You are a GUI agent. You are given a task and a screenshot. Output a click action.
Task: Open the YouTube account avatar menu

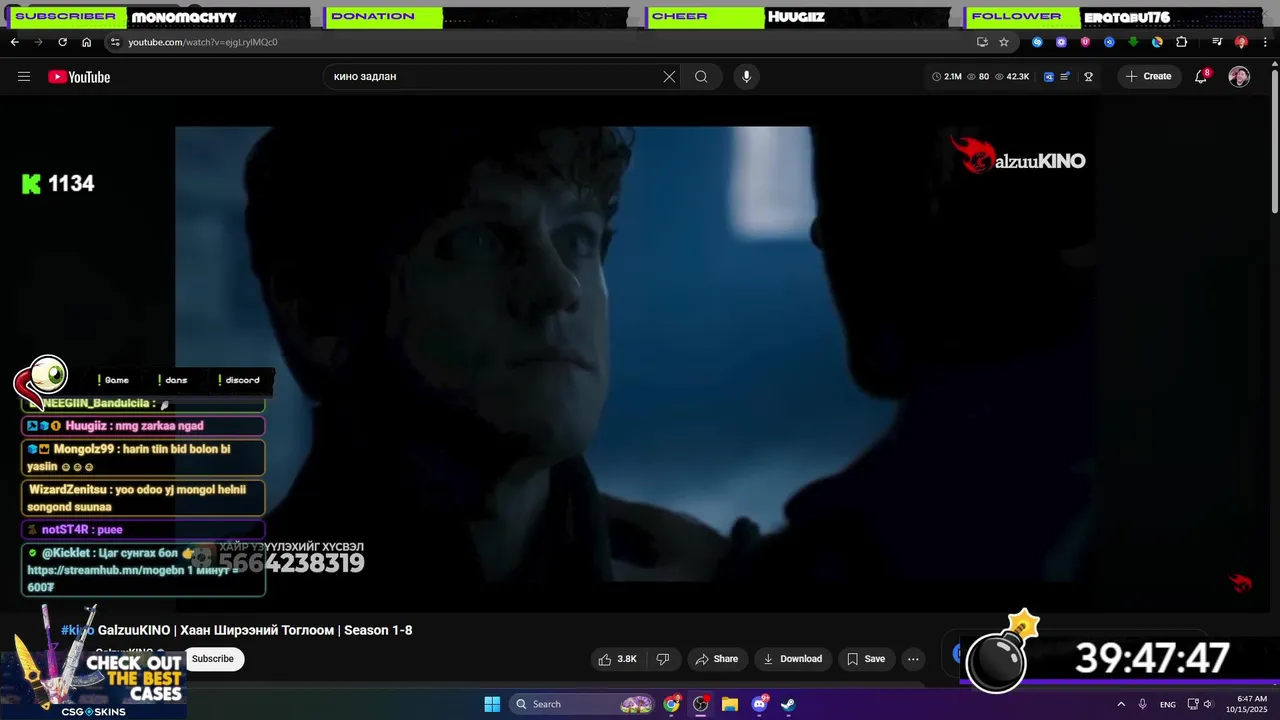coord(1239,77)
